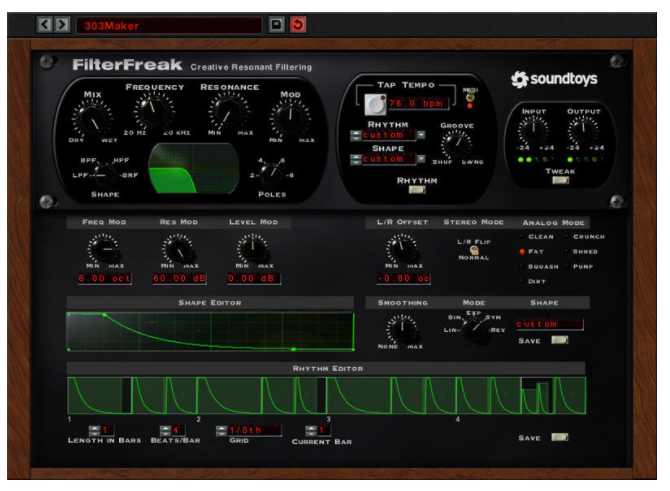The width and height of the screenshot is (670, 491).
Task: Click the Level Mod knob
Action: [x=253, y=249]
